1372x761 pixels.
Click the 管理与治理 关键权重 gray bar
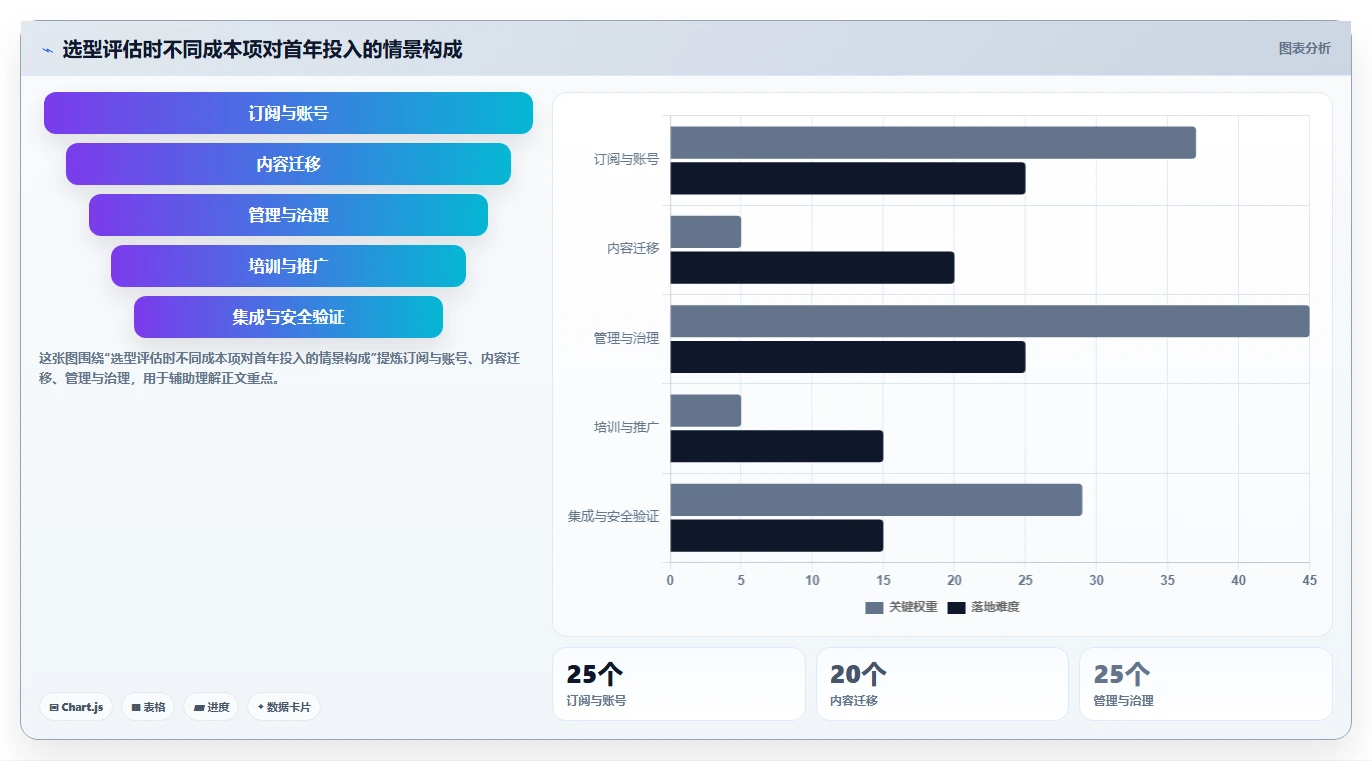(990, 321)
